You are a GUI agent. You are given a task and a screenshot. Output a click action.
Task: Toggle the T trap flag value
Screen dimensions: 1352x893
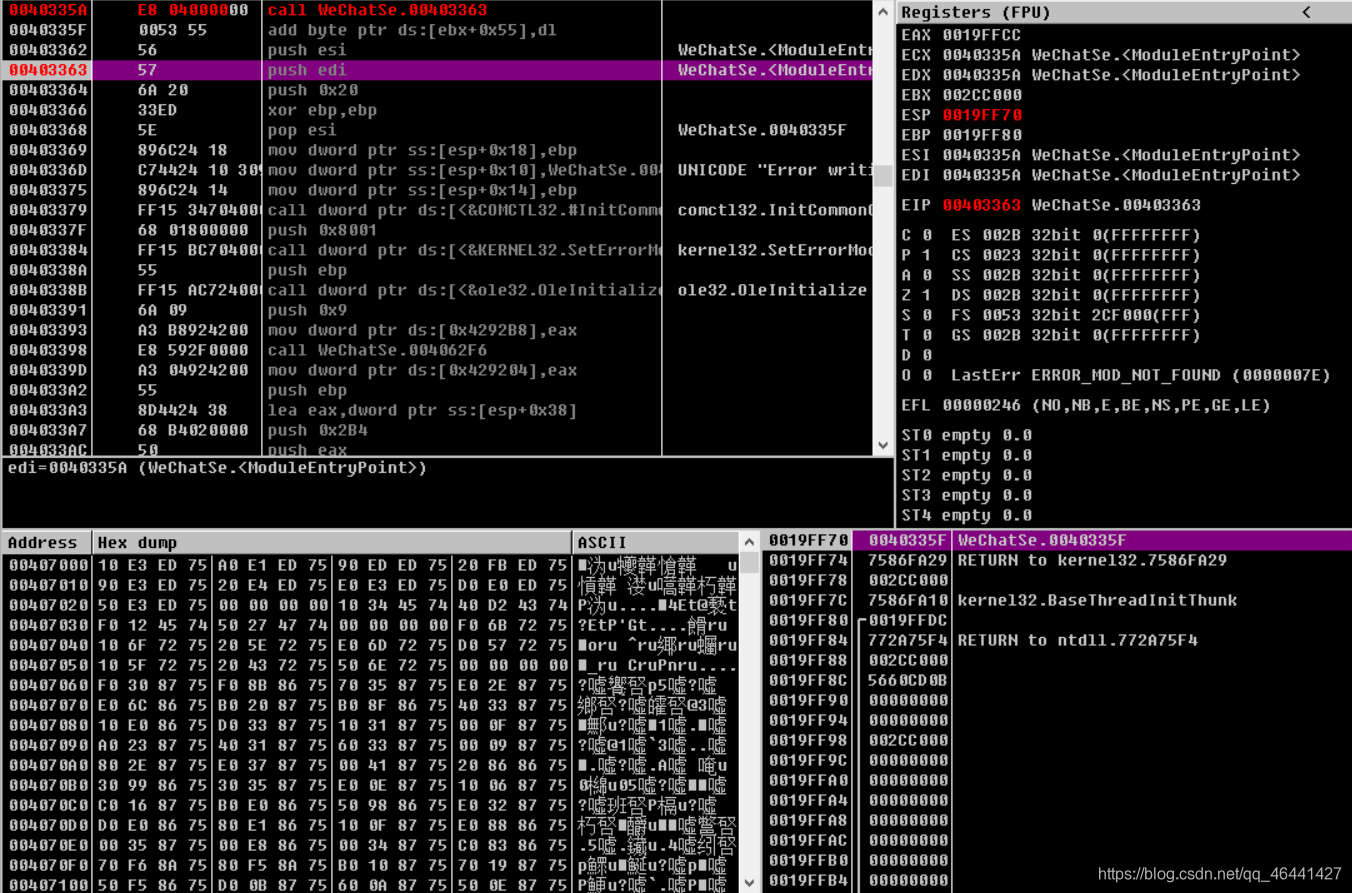pyautogui.click(x=927, y=335)
